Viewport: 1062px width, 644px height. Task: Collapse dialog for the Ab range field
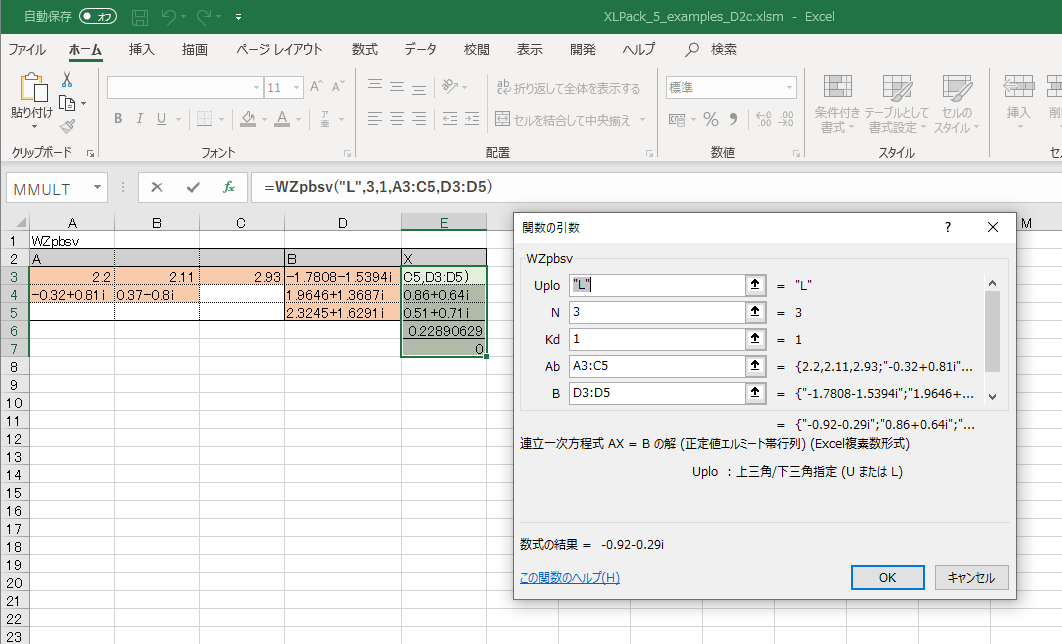coord(756,366)
